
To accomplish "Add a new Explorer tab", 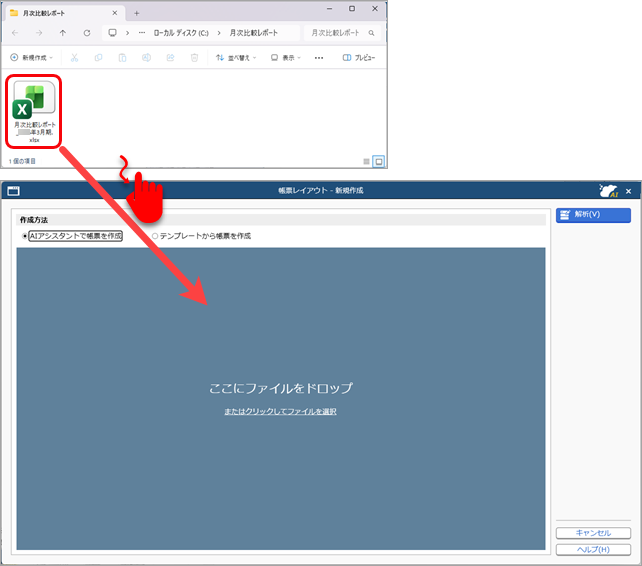I will point(136,13).
